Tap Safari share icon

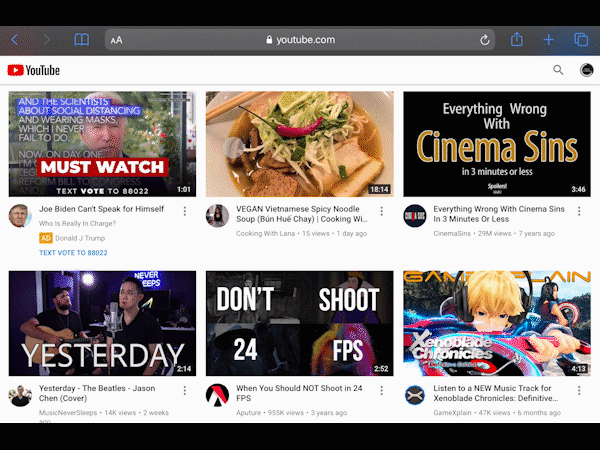517,40
